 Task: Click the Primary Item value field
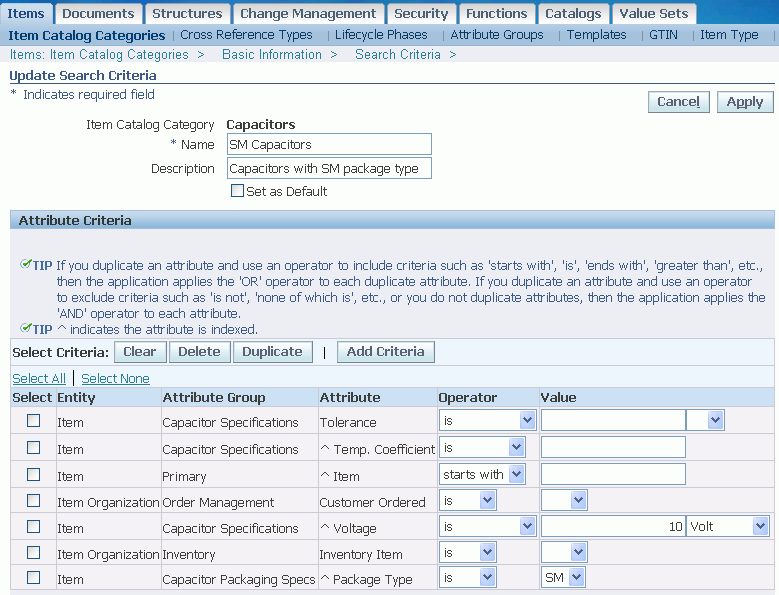(613, 474)
